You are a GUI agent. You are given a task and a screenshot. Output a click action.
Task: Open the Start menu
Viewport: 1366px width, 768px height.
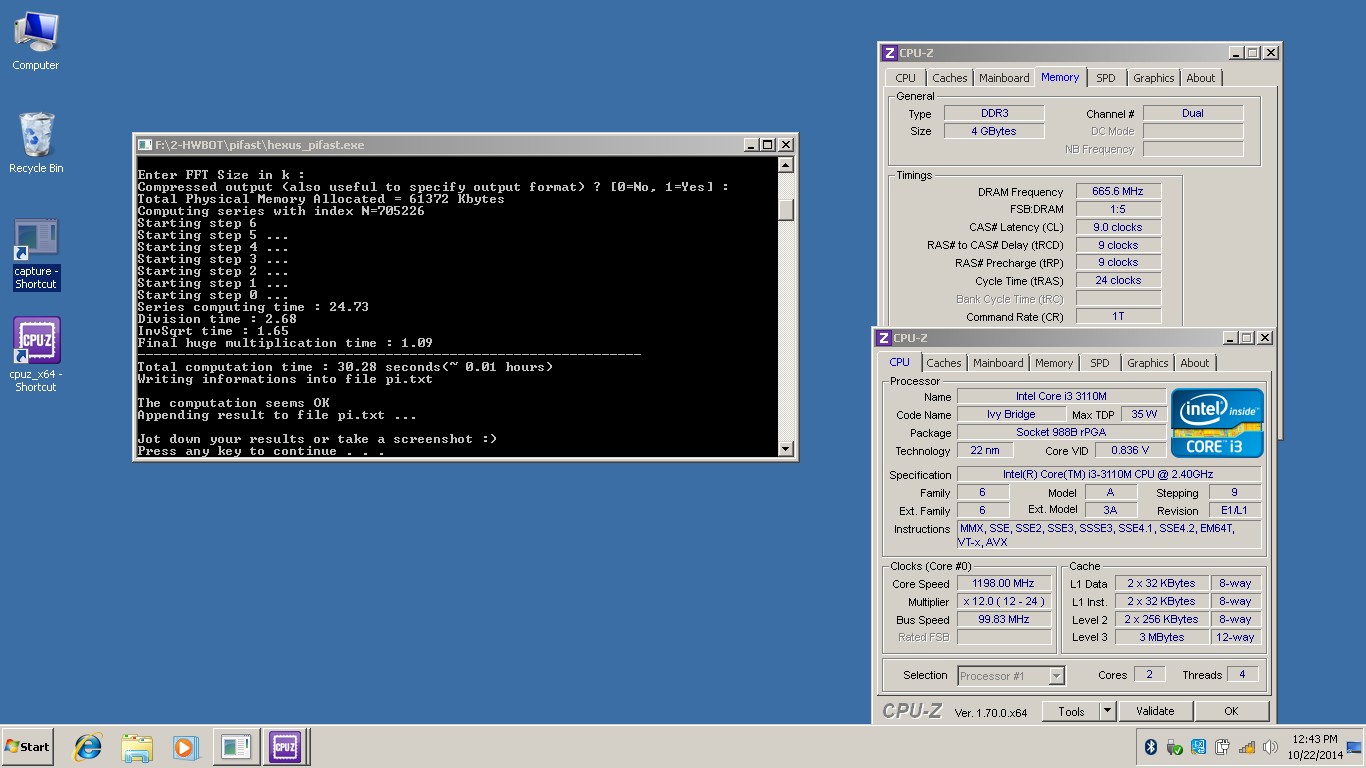(x=27, y=746)
